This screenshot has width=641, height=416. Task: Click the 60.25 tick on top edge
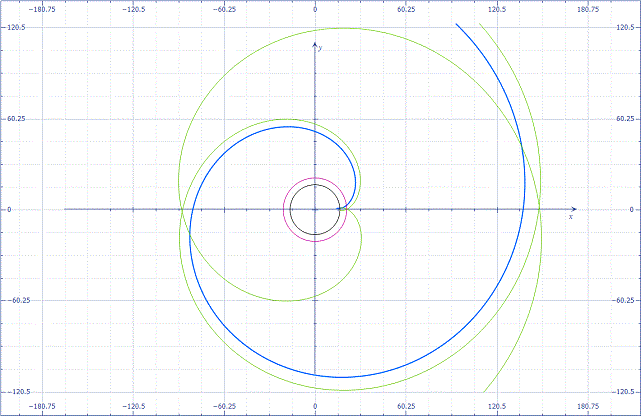point(406,9)
